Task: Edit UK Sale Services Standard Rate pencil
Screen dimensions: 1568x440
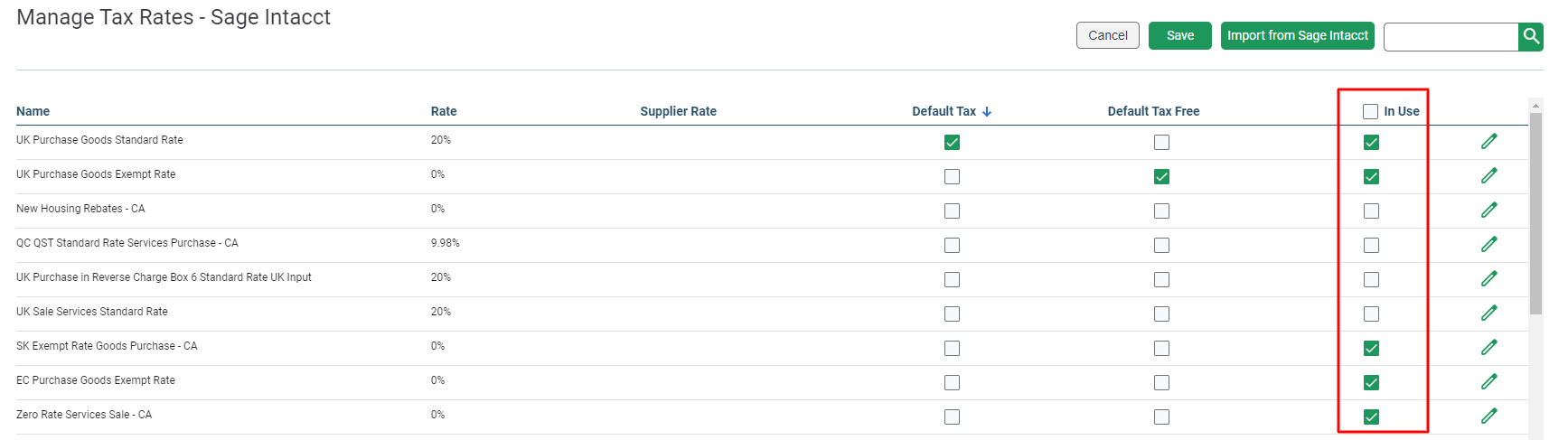Action: (1489, 313)
